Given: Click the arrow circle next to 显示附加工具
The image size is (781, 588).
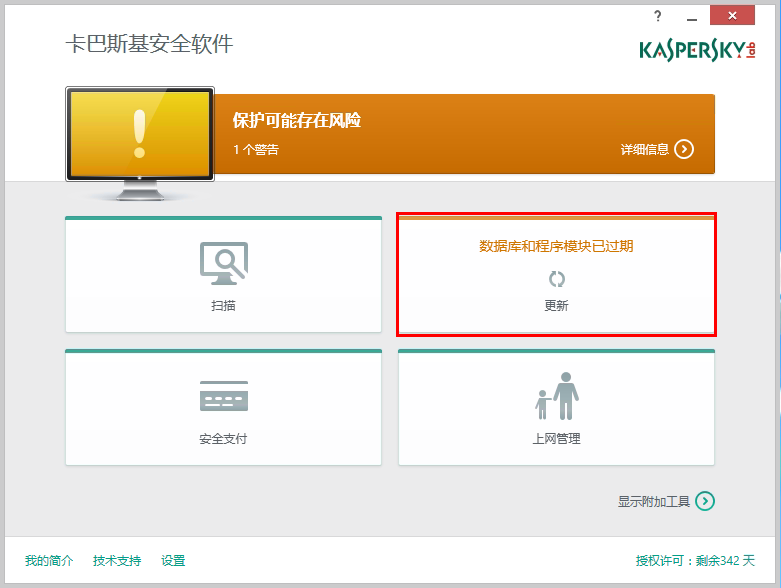Looking at the screenshot, I should coord(705,501).
